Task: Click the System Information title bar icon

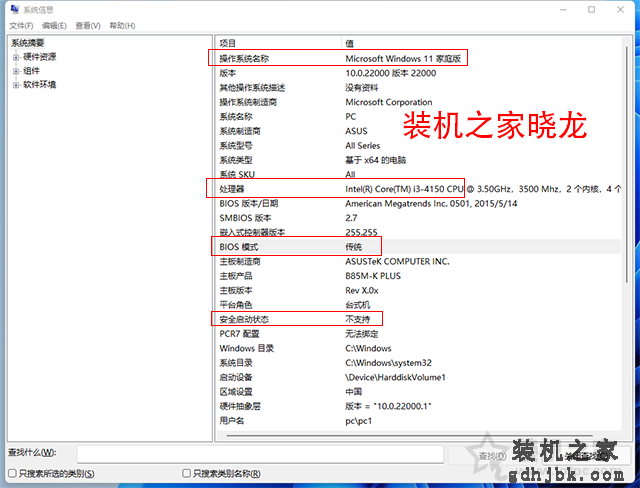Action: click(x=15, y=9)
